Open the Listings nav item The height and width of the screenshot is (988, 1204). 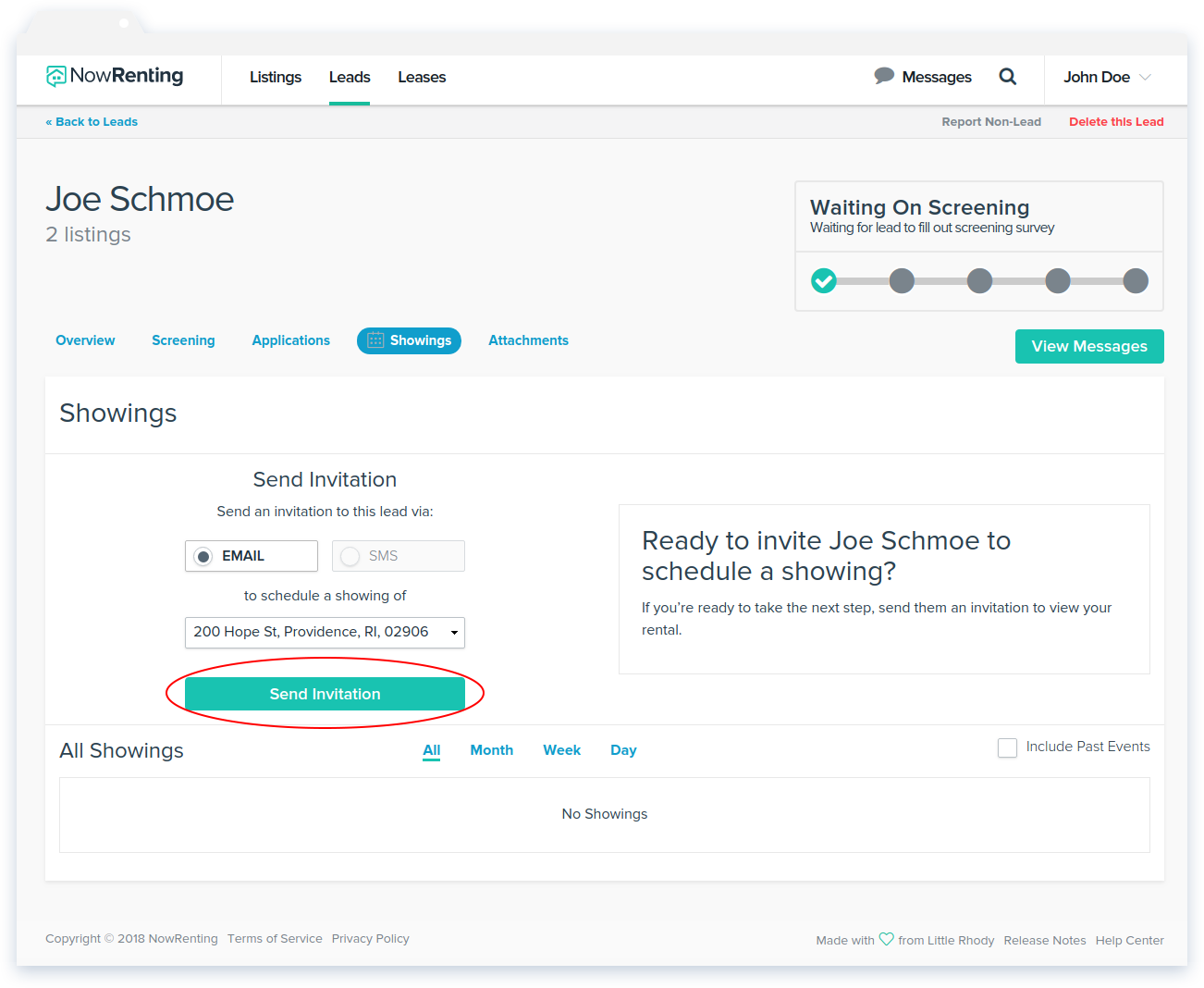276,77
